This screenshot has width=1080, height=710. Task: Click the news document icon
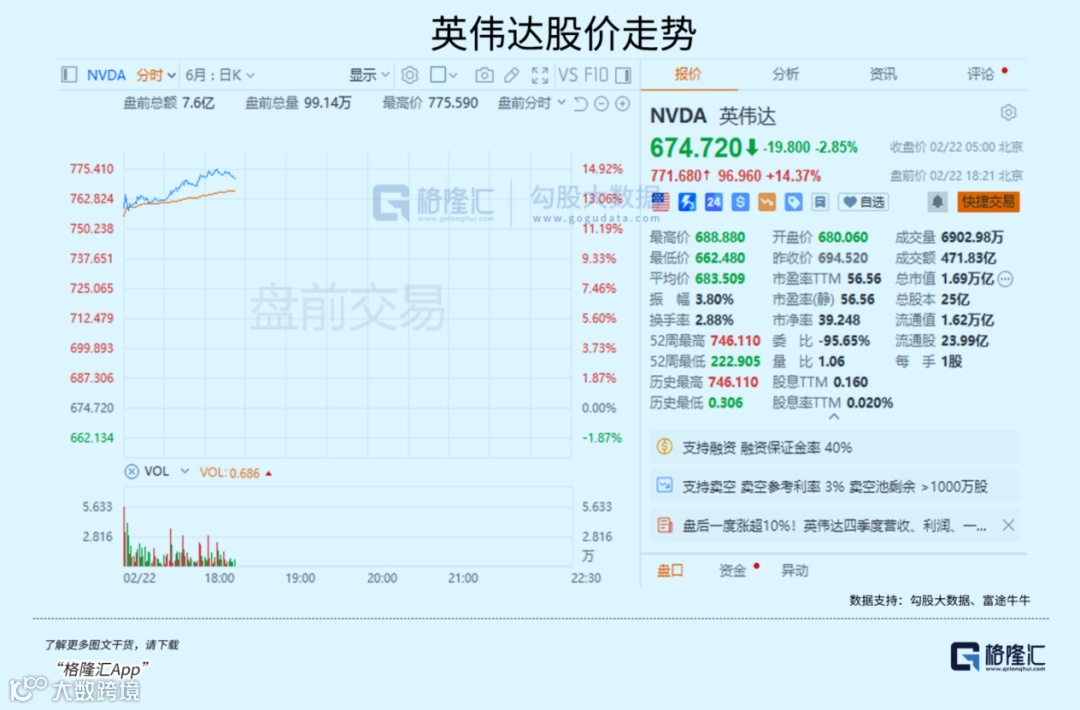pyautogui.click(x=664, y=525)
